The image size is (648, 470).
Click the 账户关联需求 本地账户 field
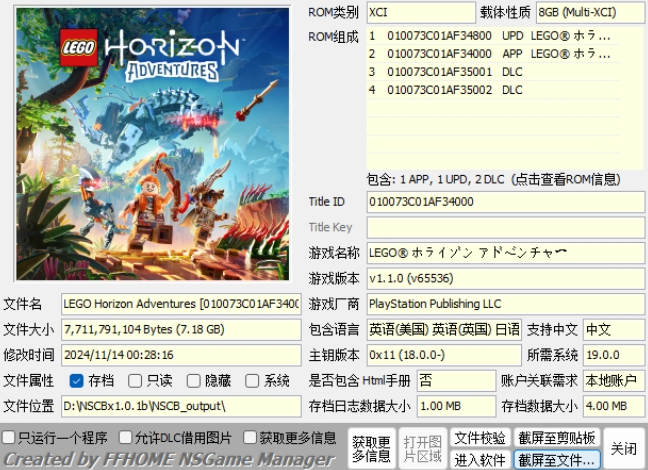614,380
